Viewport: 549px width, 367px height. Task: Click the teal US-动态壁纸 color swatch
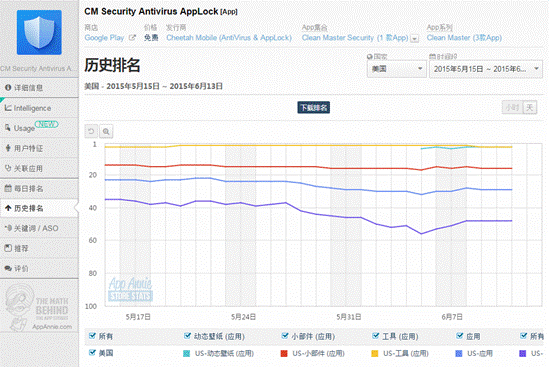[187, 354]
